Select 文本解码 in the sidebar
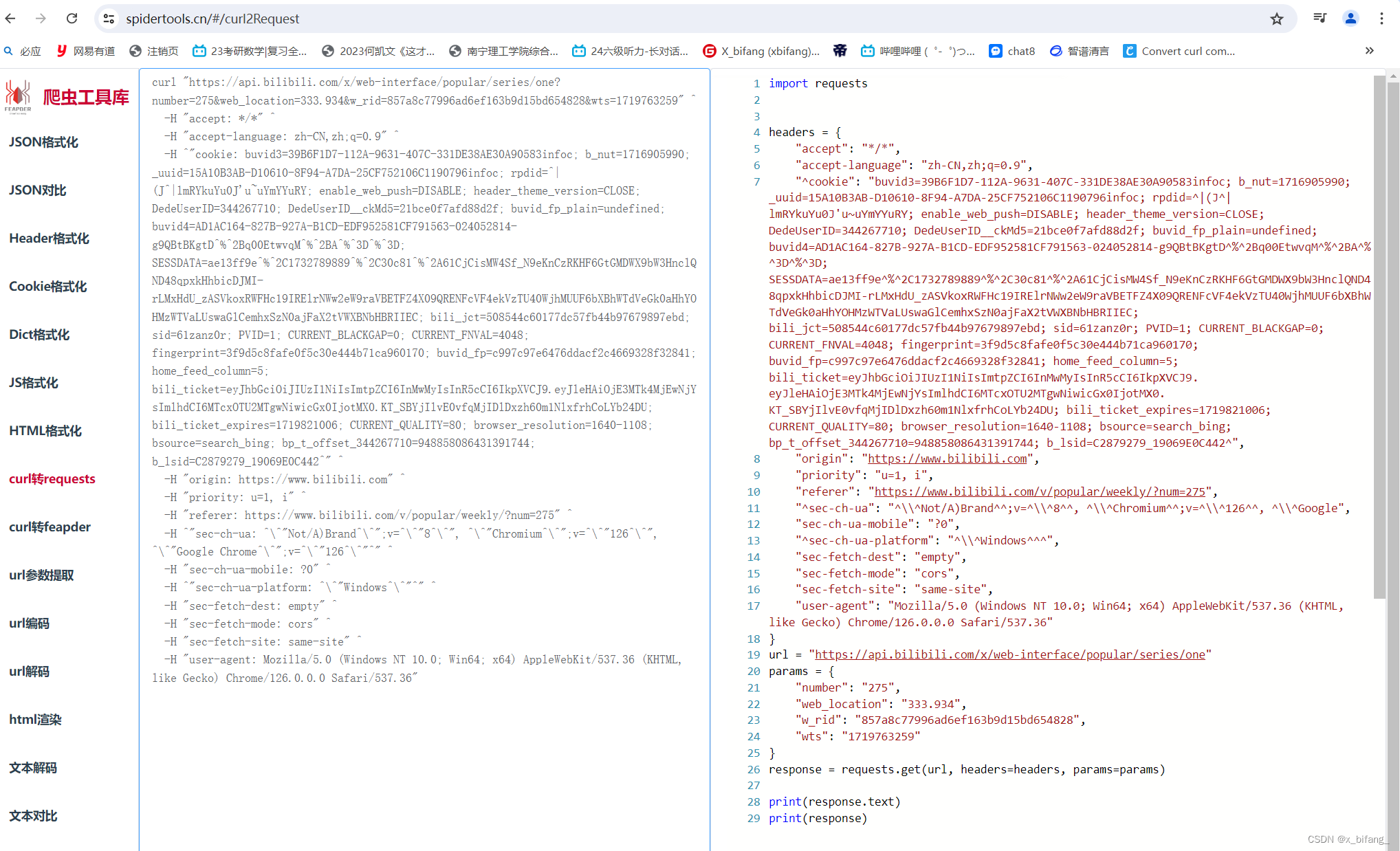 coord(32,768)
